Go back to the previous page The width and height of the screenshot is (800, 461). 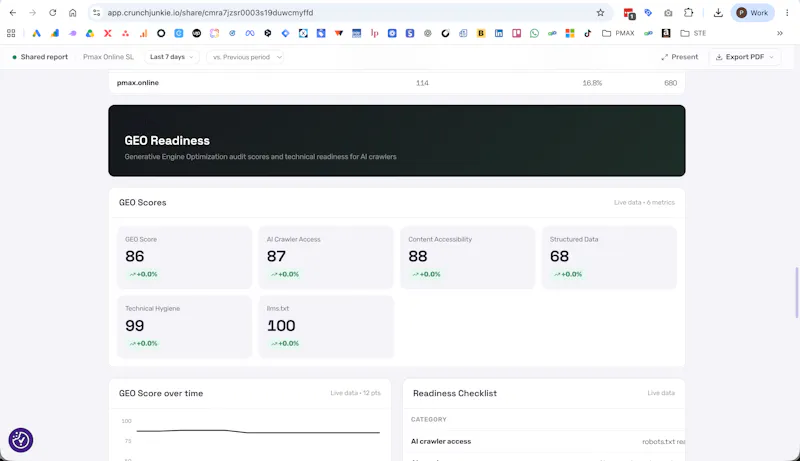[13, 13]
